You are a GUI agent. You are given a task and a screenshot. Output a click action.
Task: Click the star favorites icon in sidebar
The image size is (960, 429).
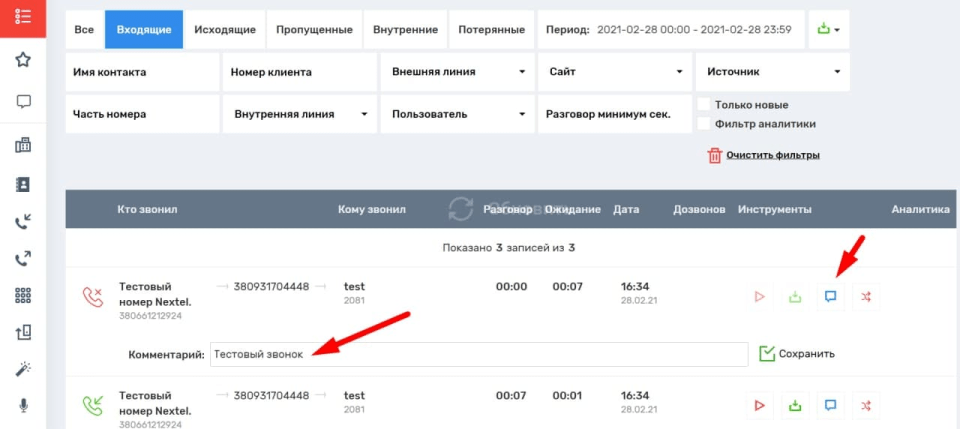[x=22, y=60]
